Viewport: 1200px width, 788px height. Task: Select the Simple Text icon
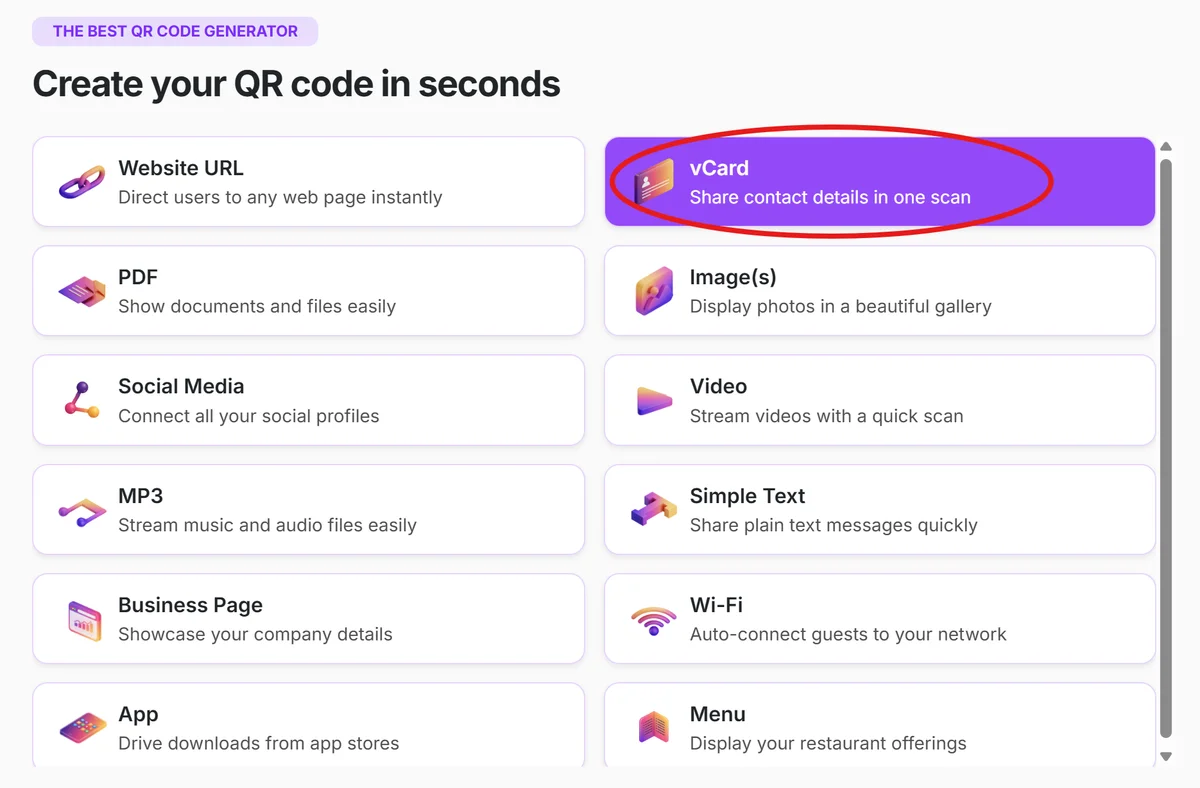pos(652,509)
